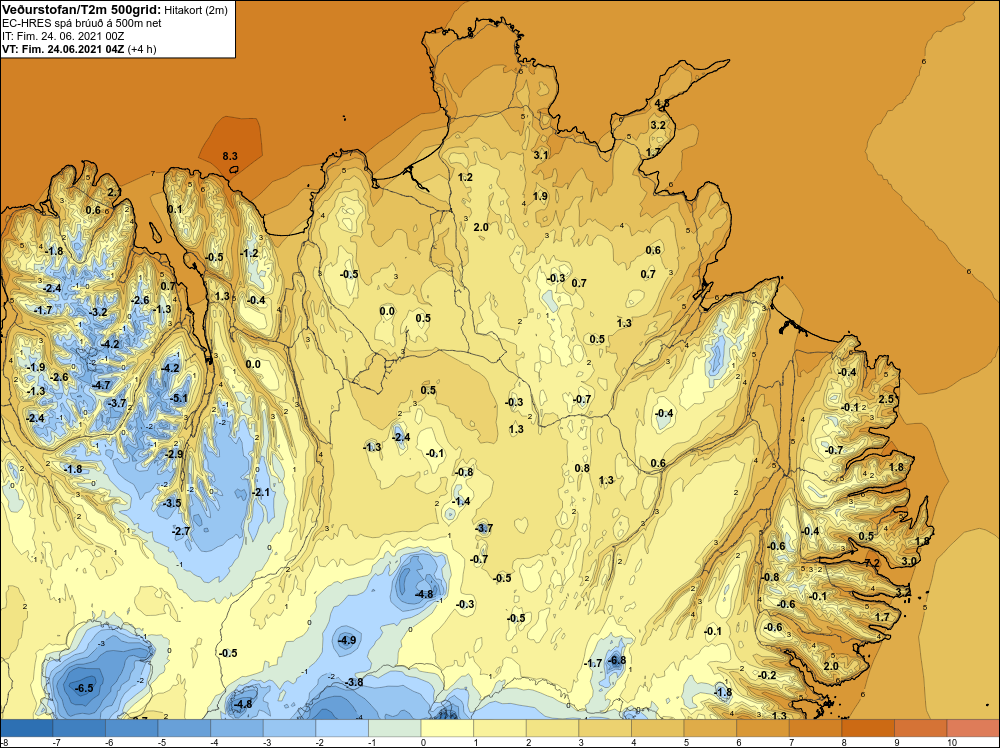
Task: Click the -1.4 temperature value
Action: (461, 501)
